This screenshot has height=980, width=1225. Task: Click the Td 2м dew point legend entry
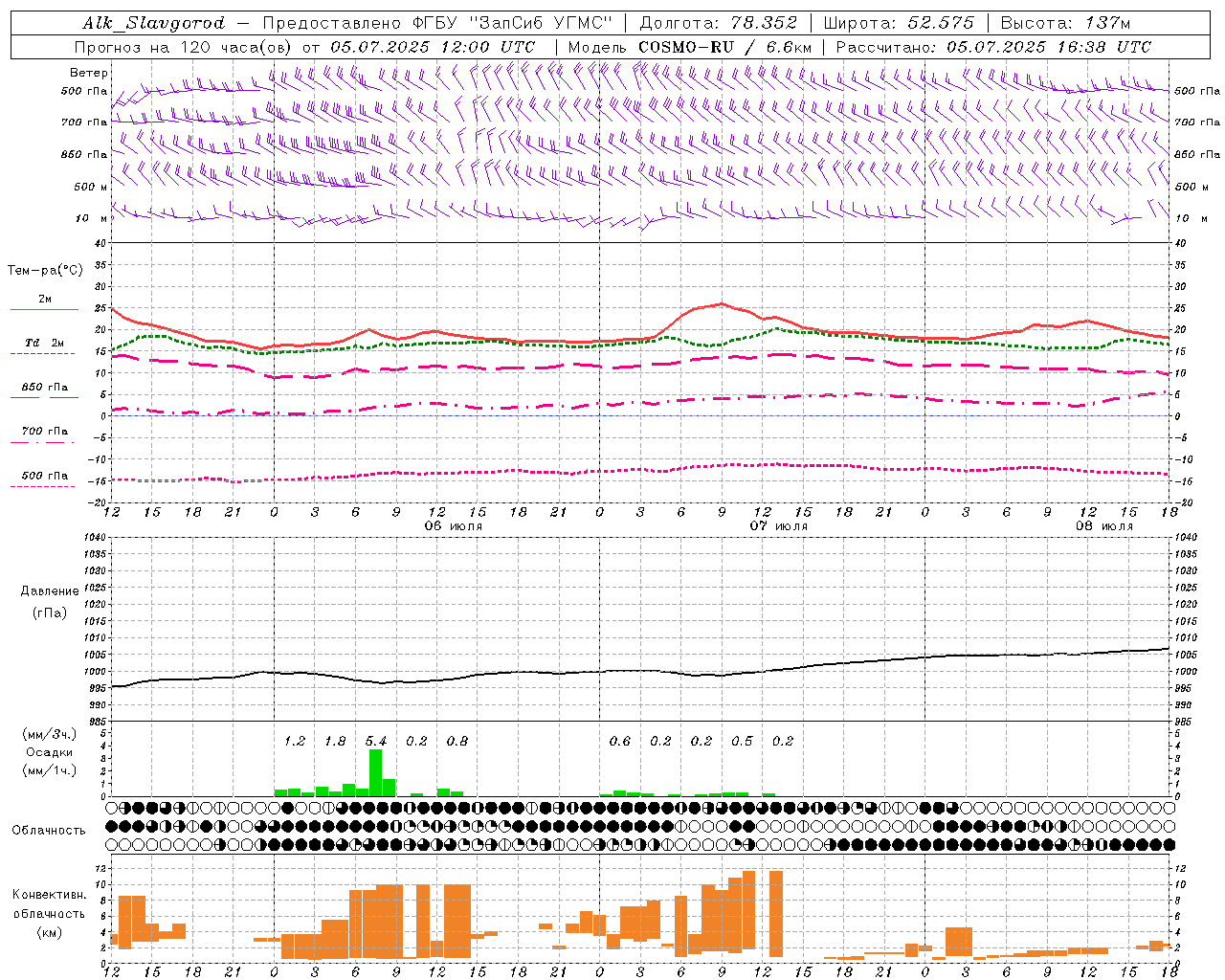click(45, 343)
